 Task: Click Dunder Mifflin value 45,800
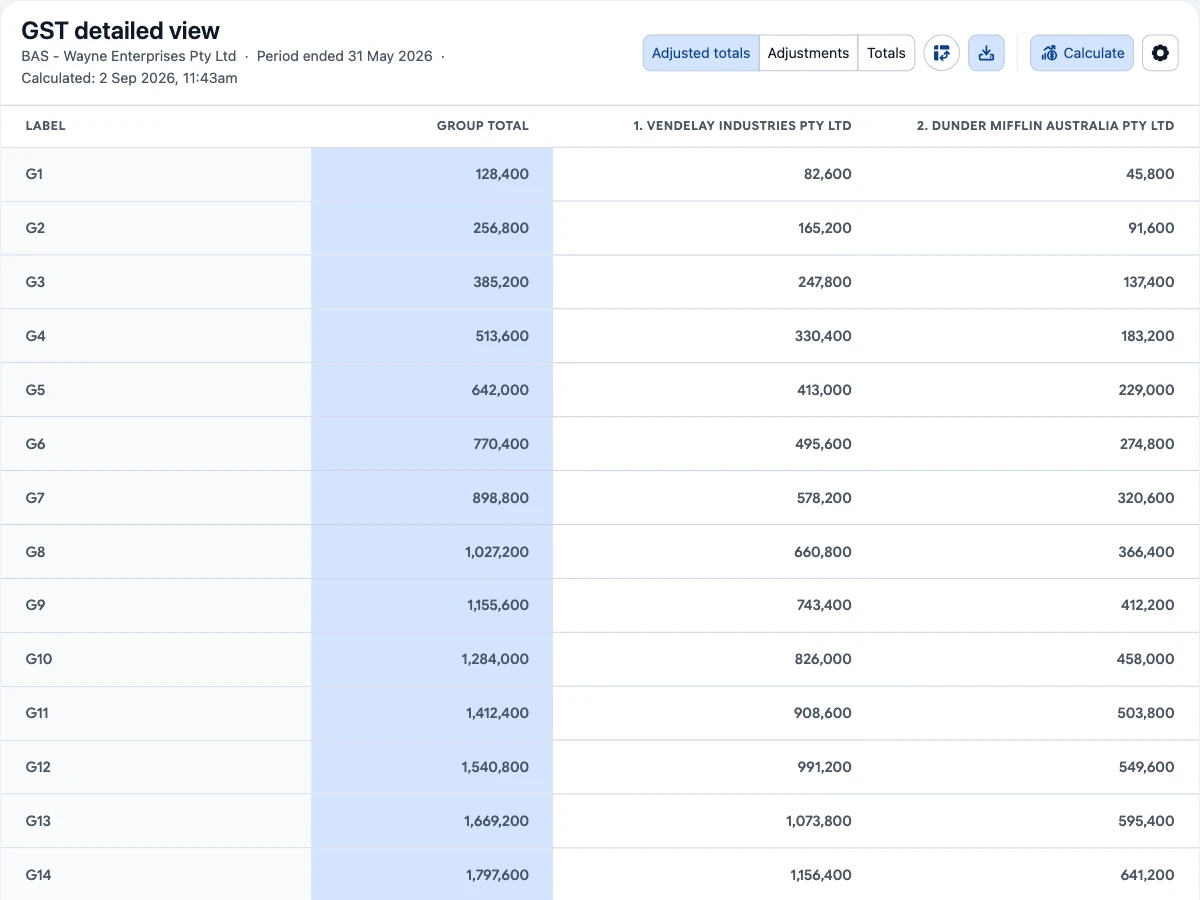click(x=1150, y=174)
